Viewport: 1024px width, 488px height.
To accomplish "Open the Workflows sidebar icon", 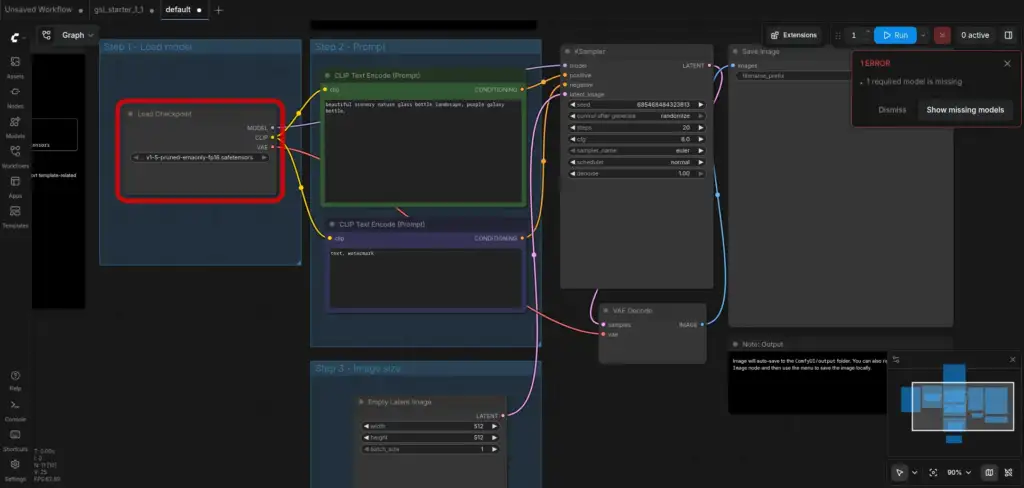I will (x=15, y=156).
